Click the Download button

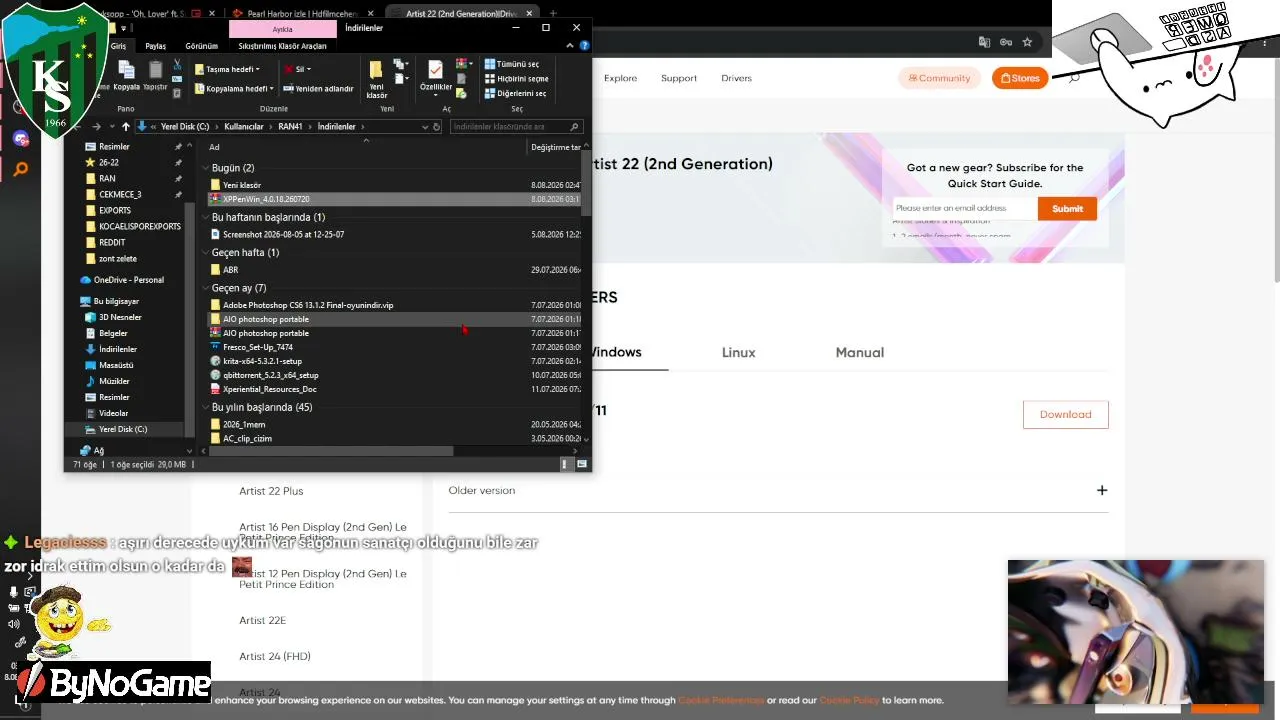[1065, 414]
